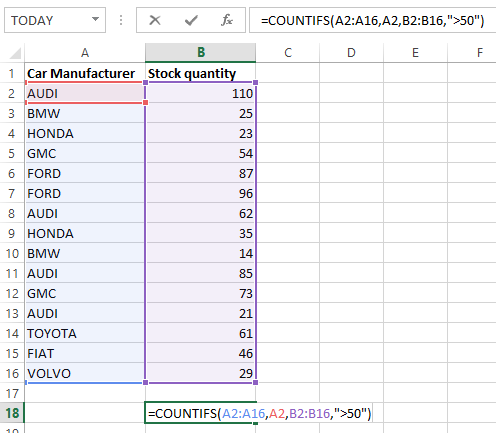The height and width of the screenshot is (433, 496).
Task: Select column A header
Action: point(85,53)
